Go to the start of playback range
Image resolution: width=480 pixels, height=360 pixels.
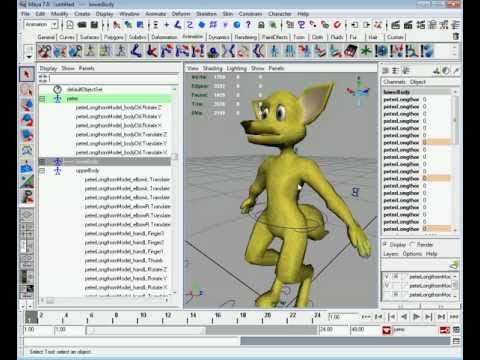coord(367,317)
